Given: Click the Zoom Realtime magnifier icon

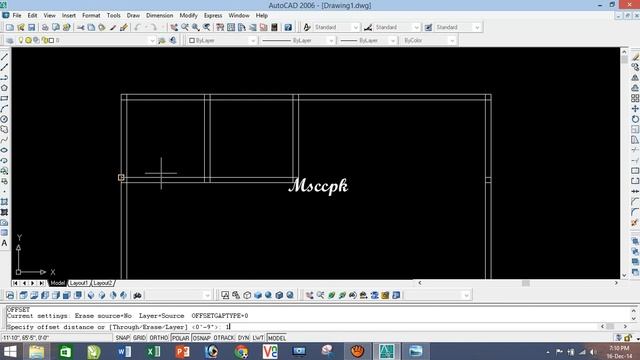Looking at the screenshot, I should click(185, 27).
